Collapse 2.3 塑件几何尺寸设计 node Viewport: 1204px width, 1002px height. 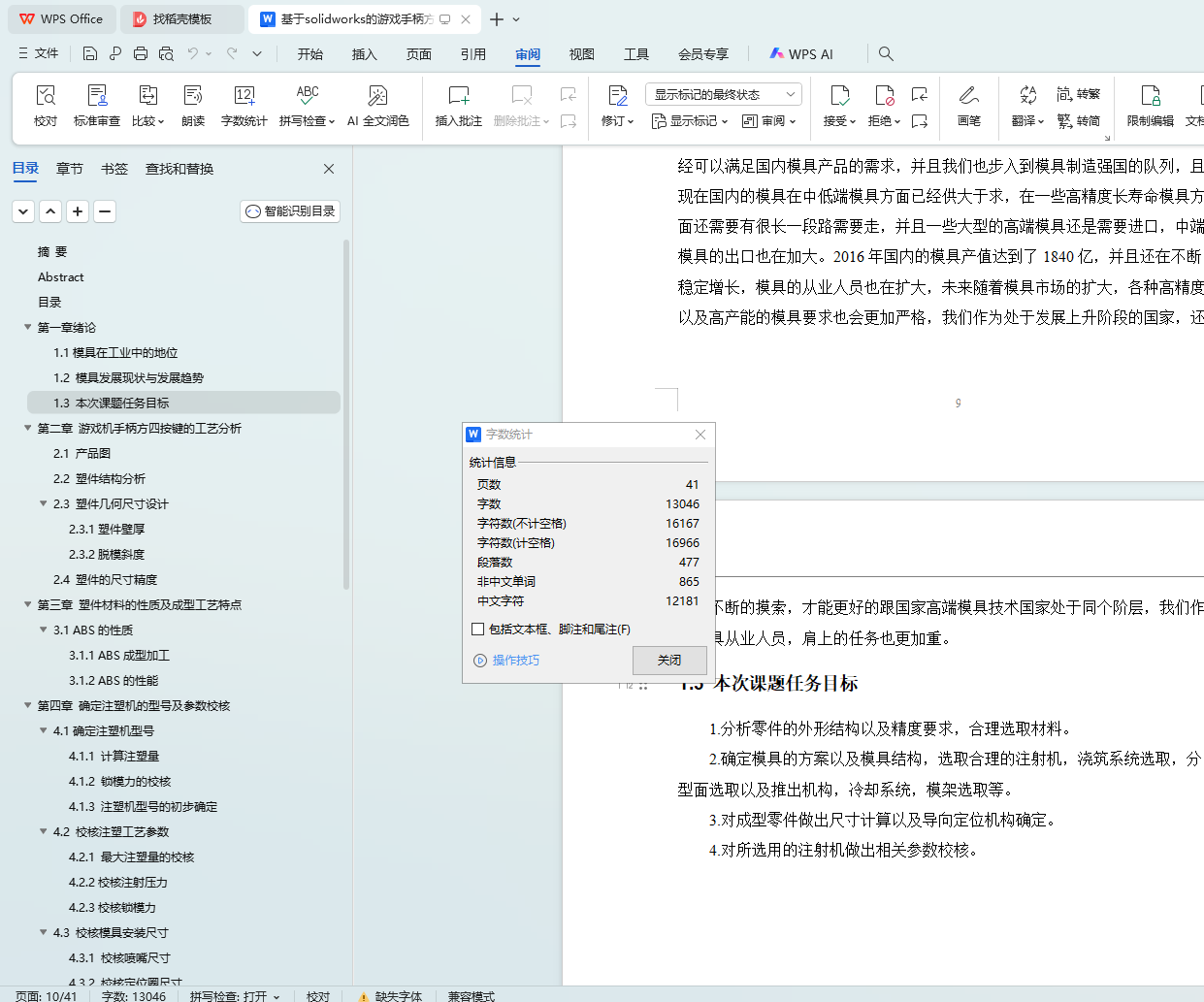pyautogui.click(x=44, y=503)
